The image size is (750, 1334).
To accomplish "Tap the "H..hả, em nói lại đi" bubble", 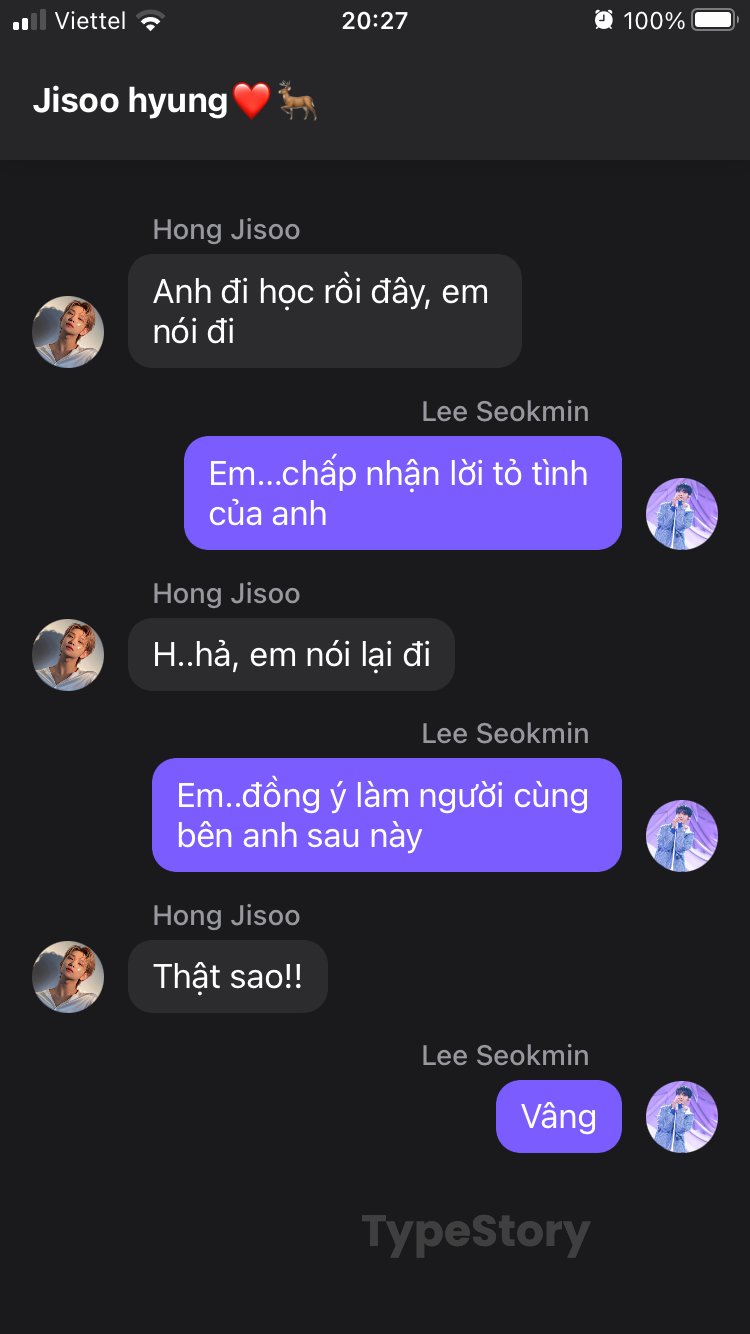I will coord(291,655).
